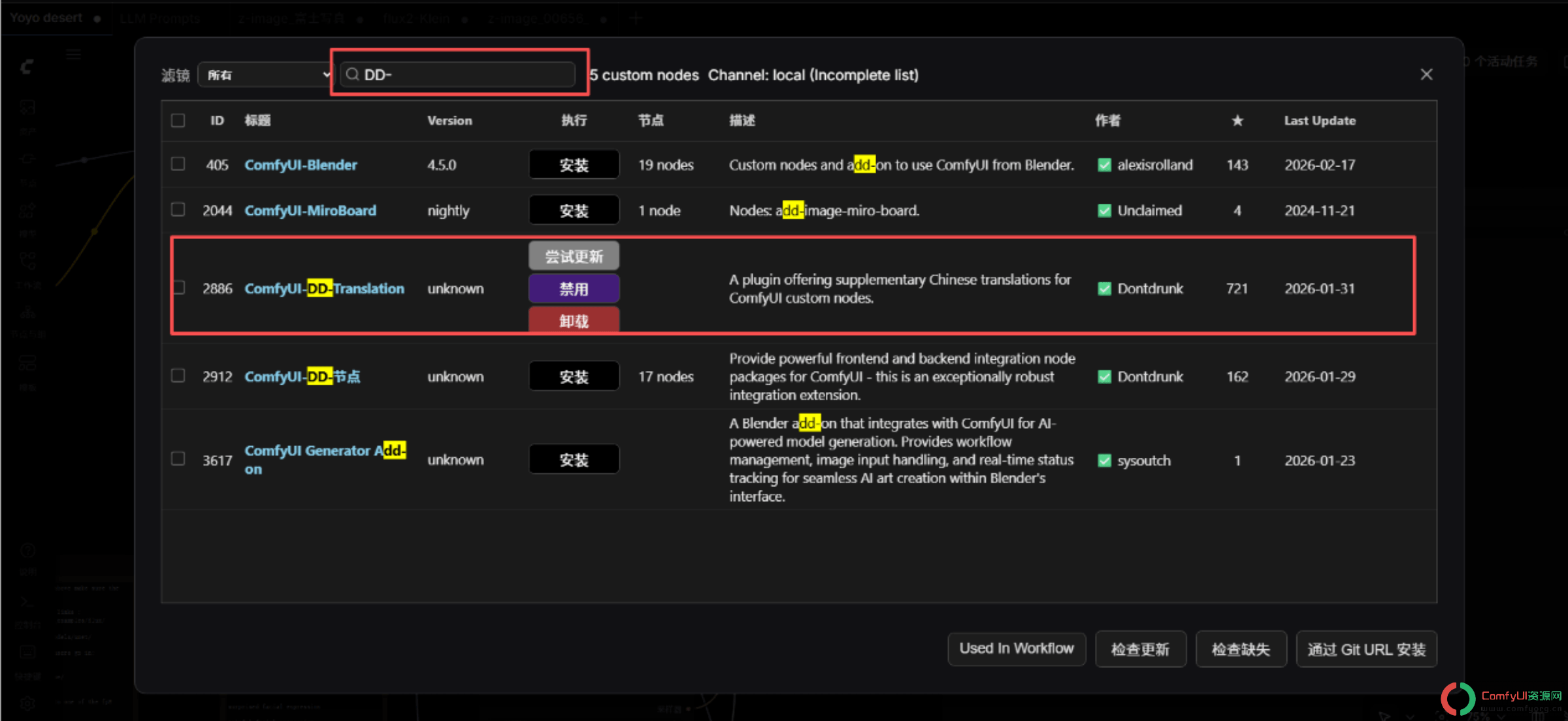
Task: Check the ComfyUI-Blender row checkbox
Action: (x=178, y=164)
